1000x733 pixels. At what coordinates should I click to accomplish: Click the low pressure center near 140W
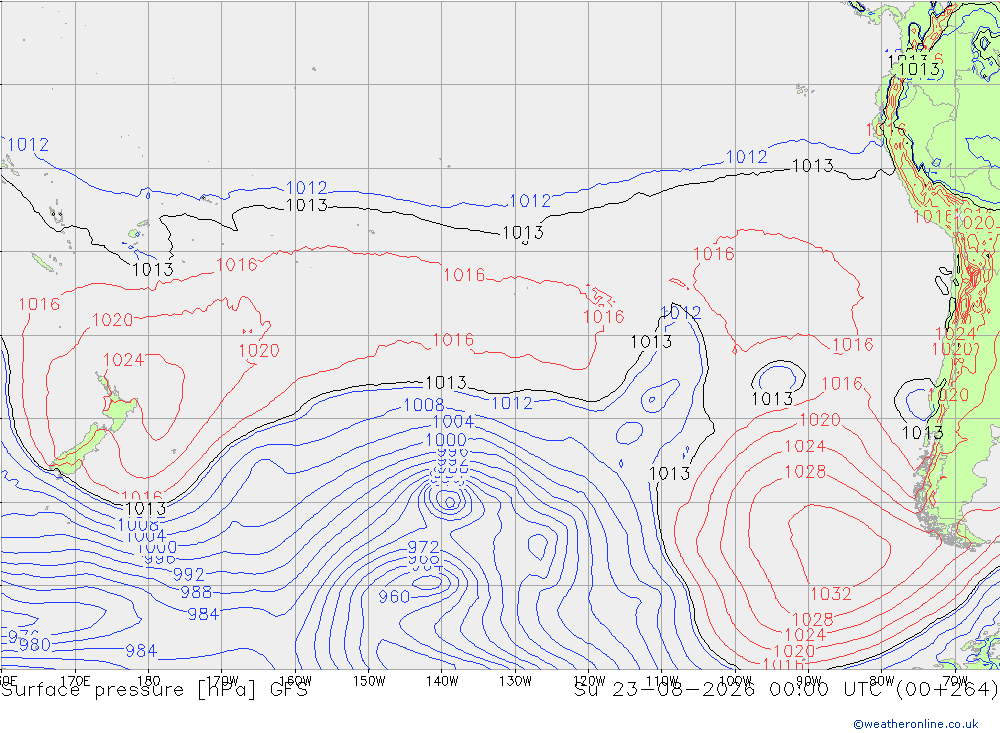(x=450, y=503)
